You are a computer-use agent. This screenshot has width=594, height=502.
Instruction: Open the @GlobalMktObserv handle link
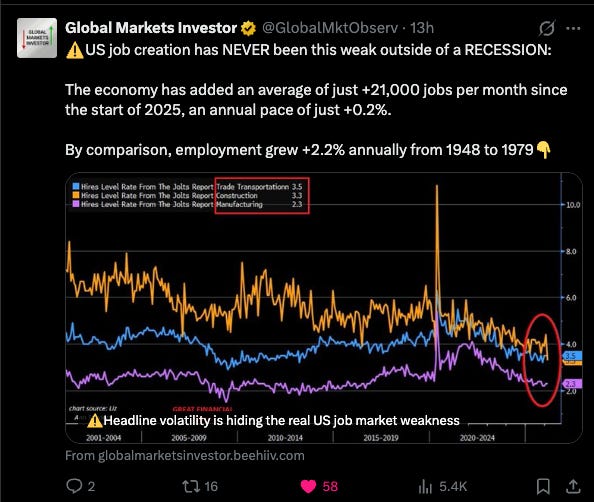330,28
